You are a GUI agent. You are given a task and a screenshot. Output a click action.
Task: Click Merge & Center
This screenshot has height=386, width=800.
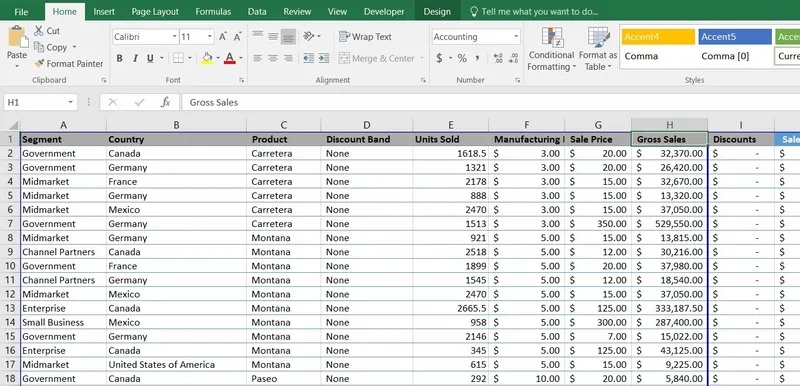[x=376, y=58]
